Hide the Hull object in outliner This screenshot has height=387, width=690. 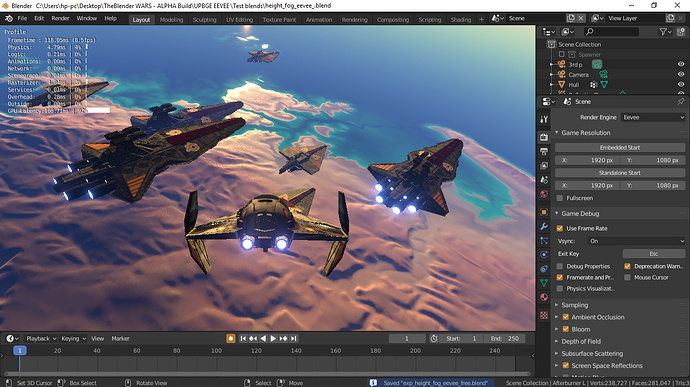tap(681, 85)
